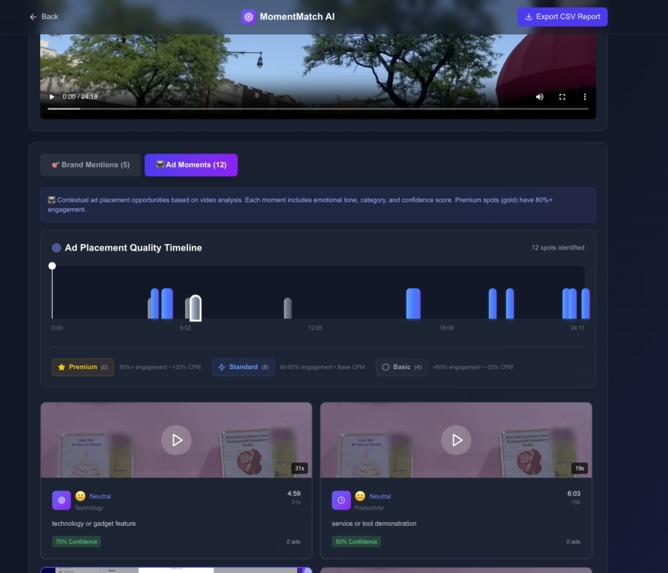The height and width of the screenshot is (573, 668).
Task: Click the 4:59 timestamp
Action: (x=294, y=493)
